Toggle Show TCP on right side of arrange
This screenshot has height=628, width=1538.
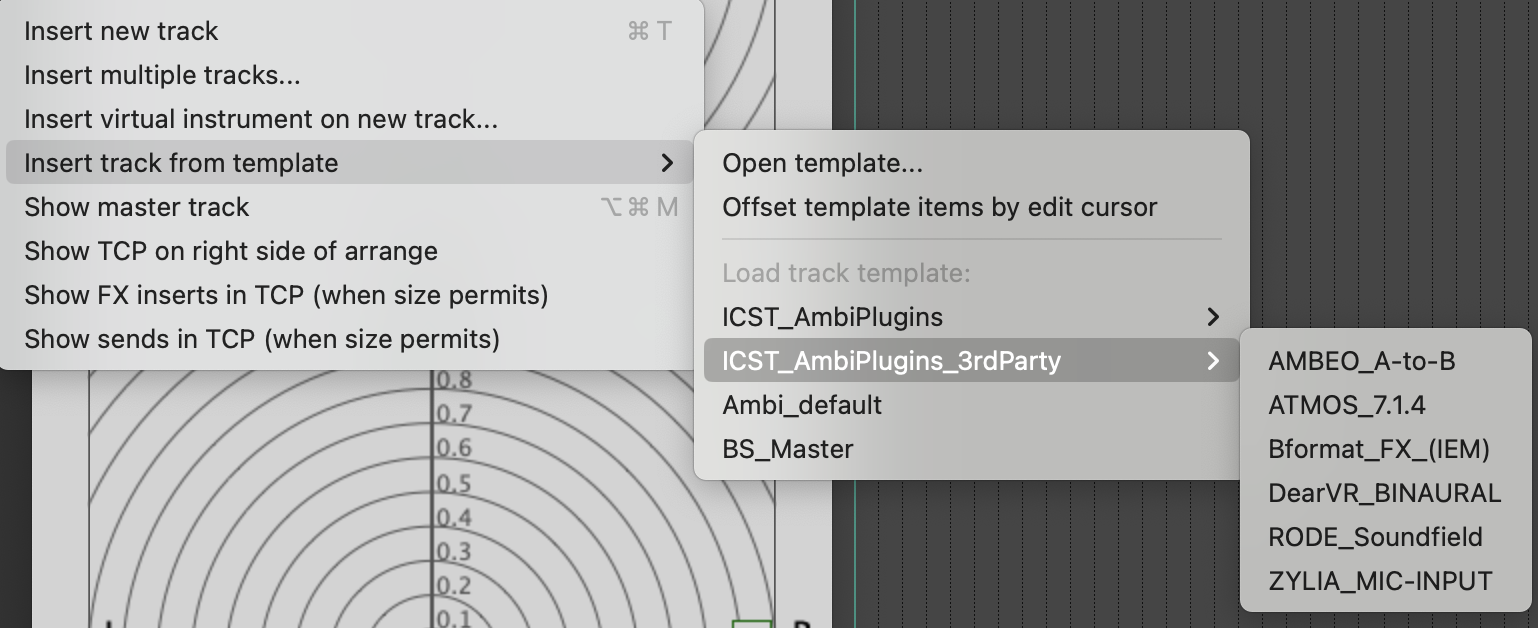click(230, 251)
